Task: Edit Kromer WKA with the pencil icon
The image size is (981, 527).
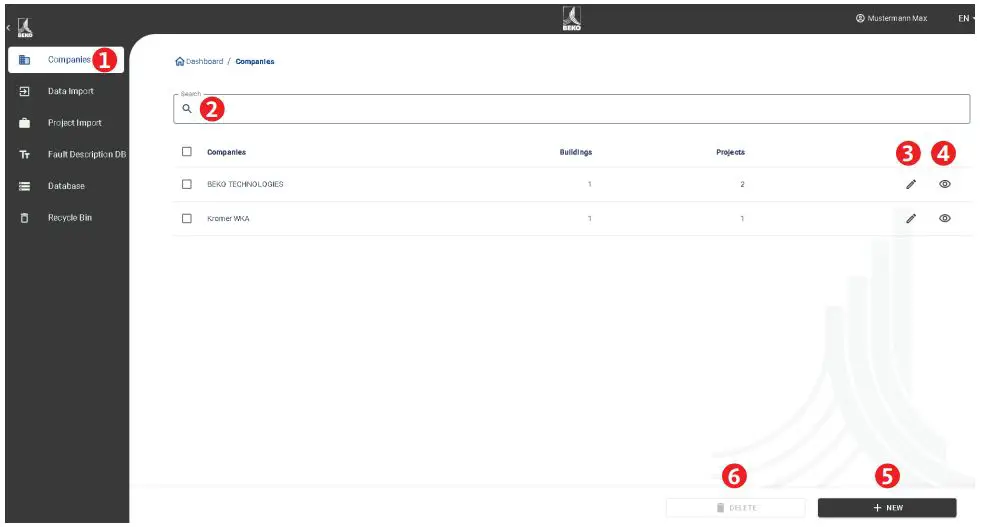Action: coord(911,218)
